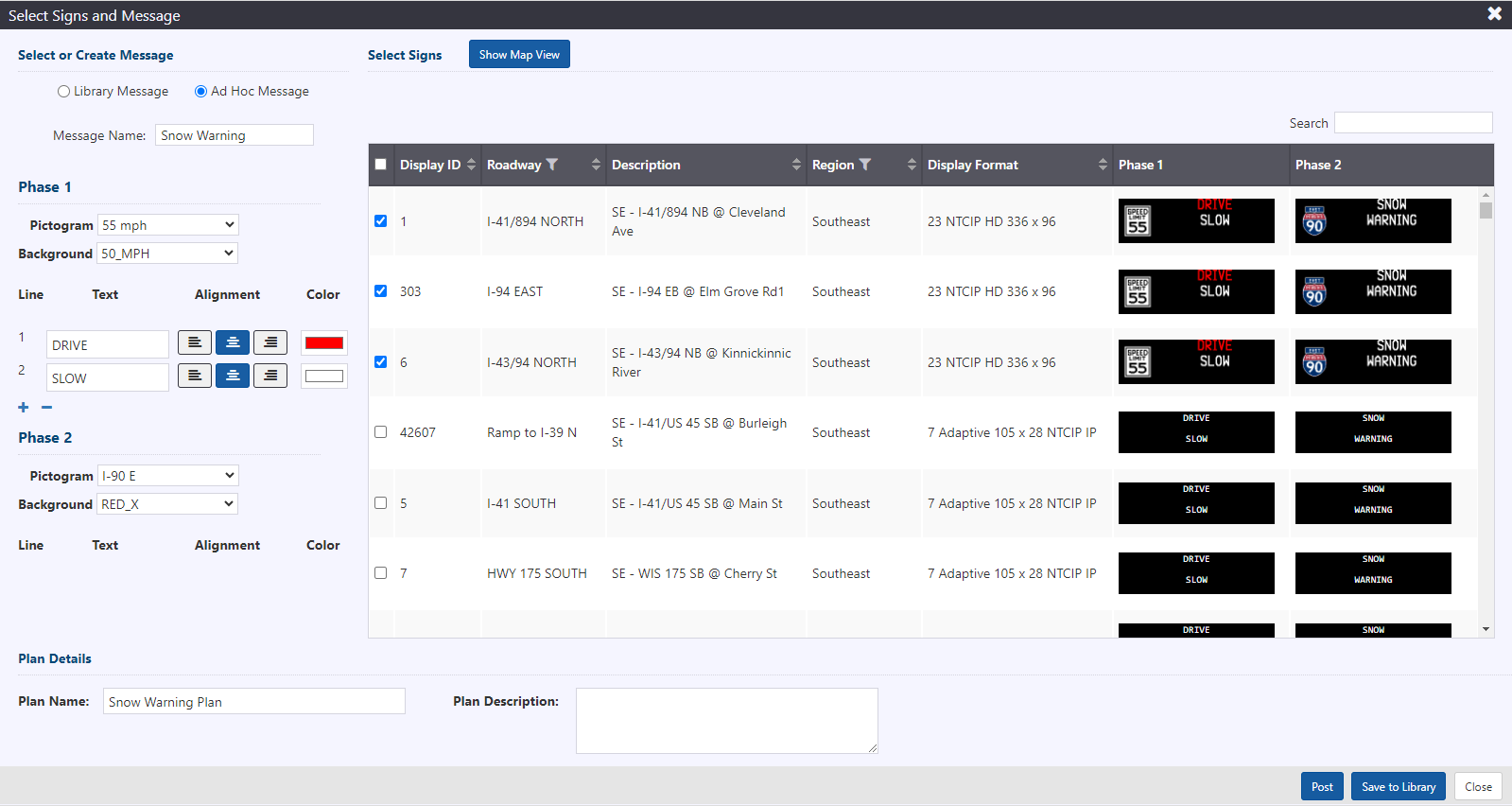Sort by Description column arrows
This screenshot has height=806, width=1512.
point(796,165)
